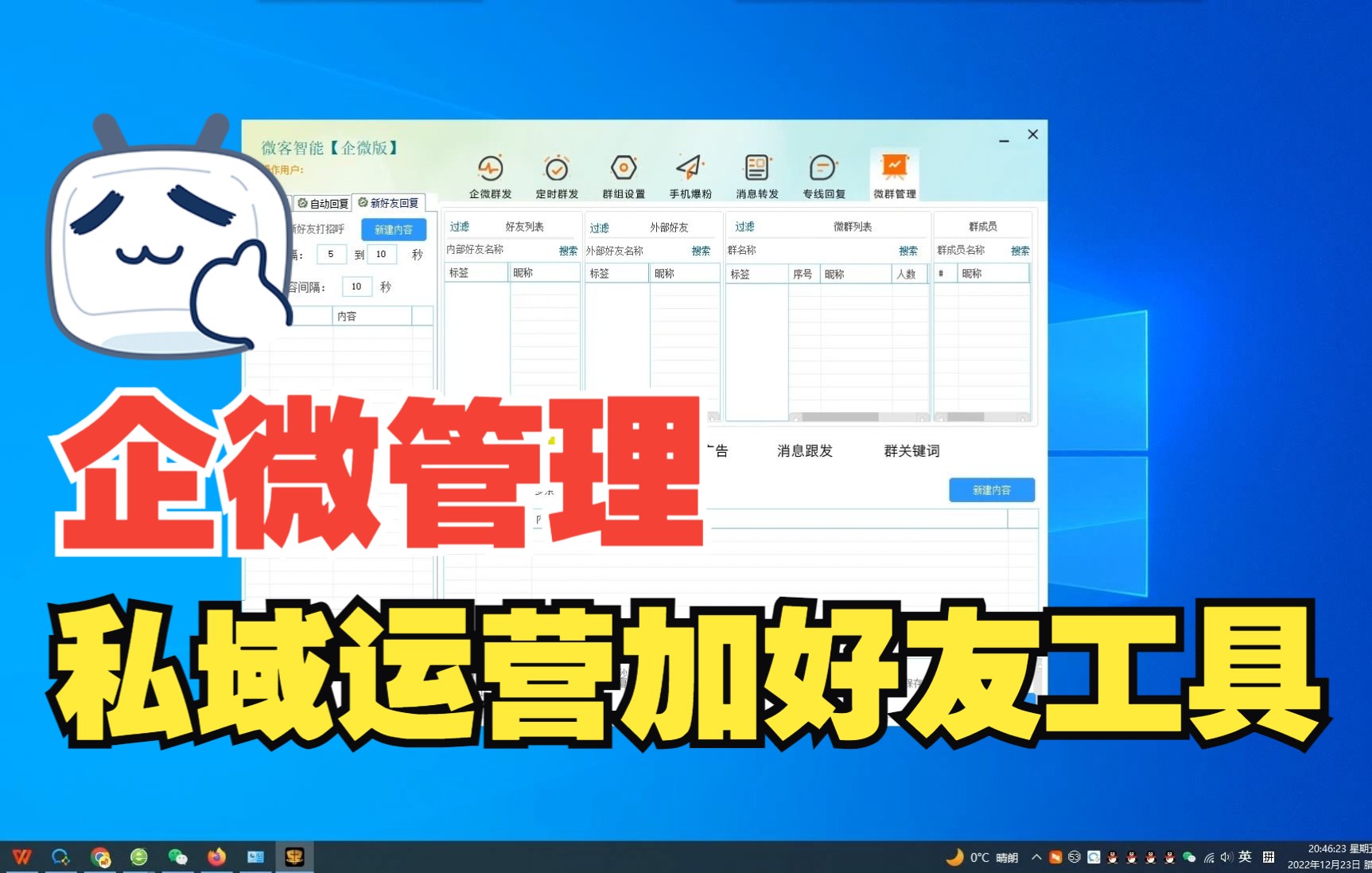Open the network Wi-Fi tray icon
The width and height of the screenshot is (1372, 873).
click(1209, 857)
